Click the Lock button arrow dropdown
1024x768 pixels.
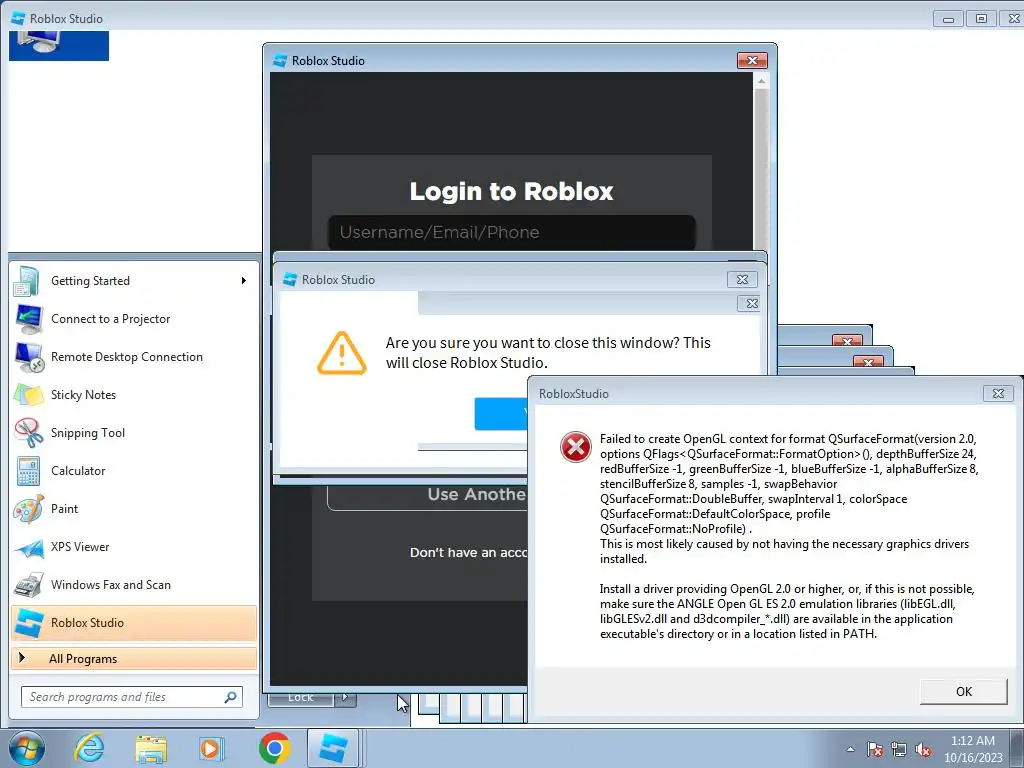point(345,697)
